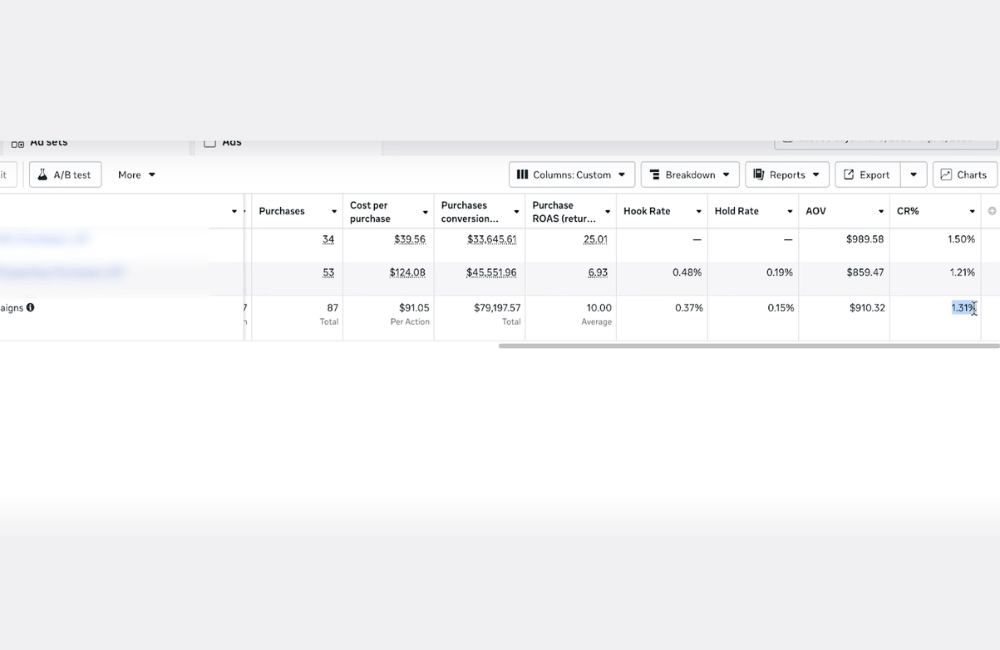Click the highlighted total CR% 1.31%
Image resolution: width=1000 pixels, height=650 pixels.
963,307
